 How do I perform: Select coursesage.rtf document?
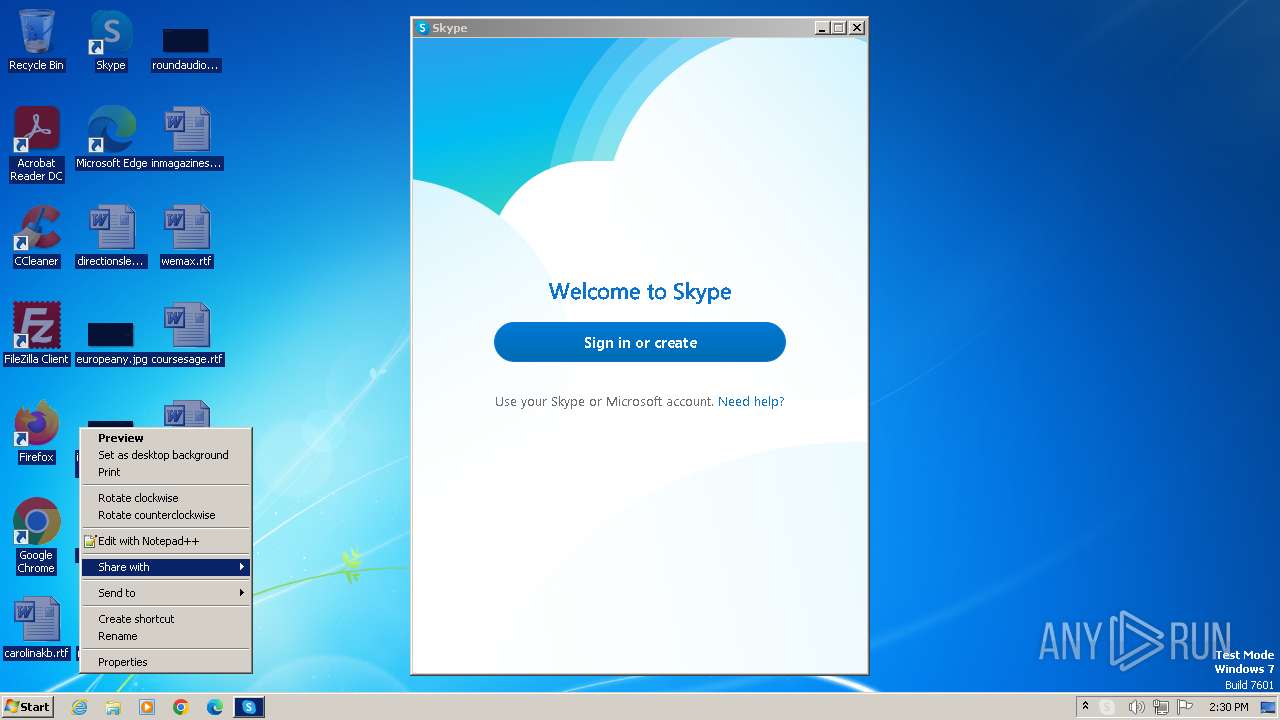[187, 334]
